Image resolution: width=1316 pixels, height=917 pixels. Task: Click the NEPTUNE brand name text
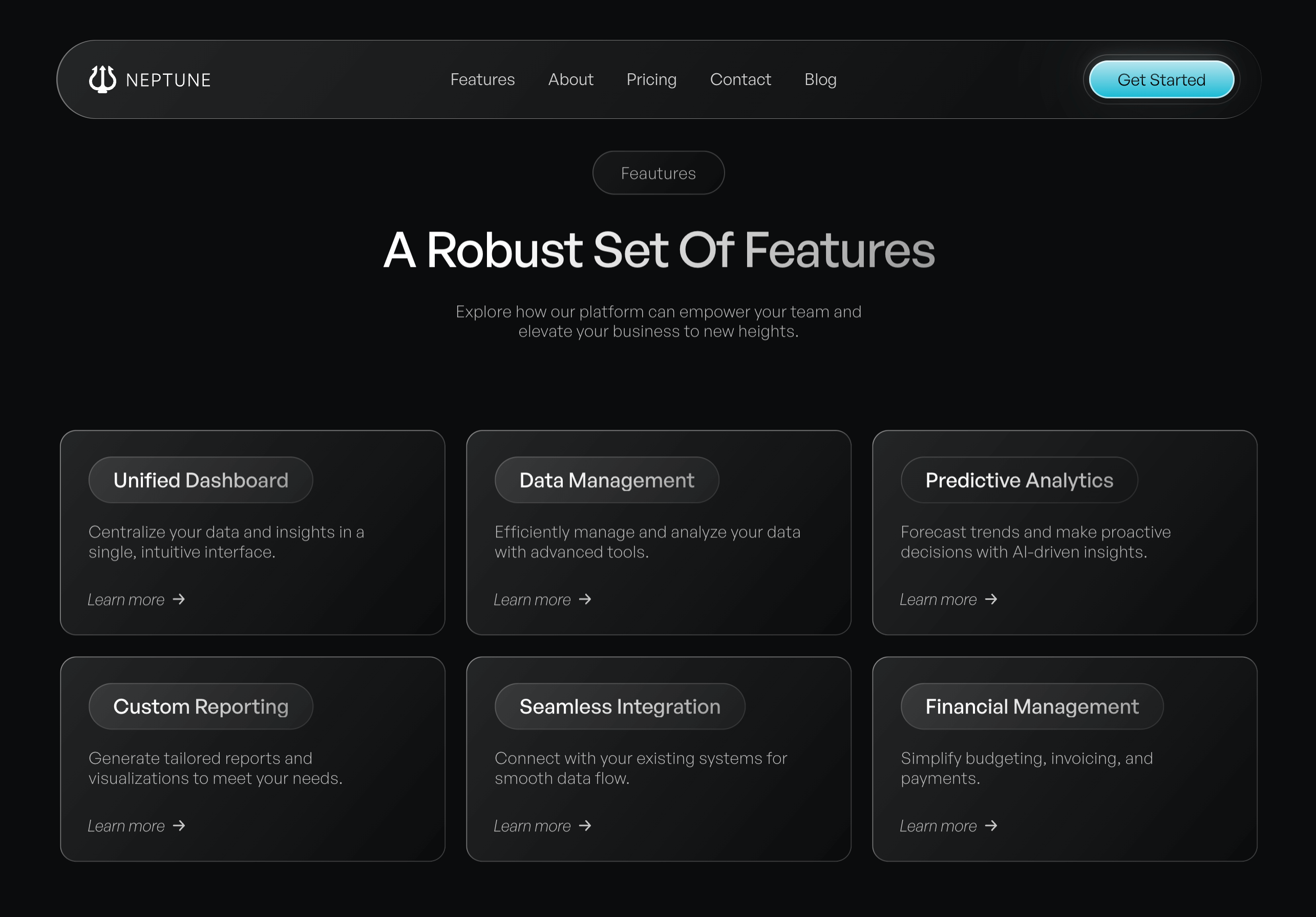(168, 80)
